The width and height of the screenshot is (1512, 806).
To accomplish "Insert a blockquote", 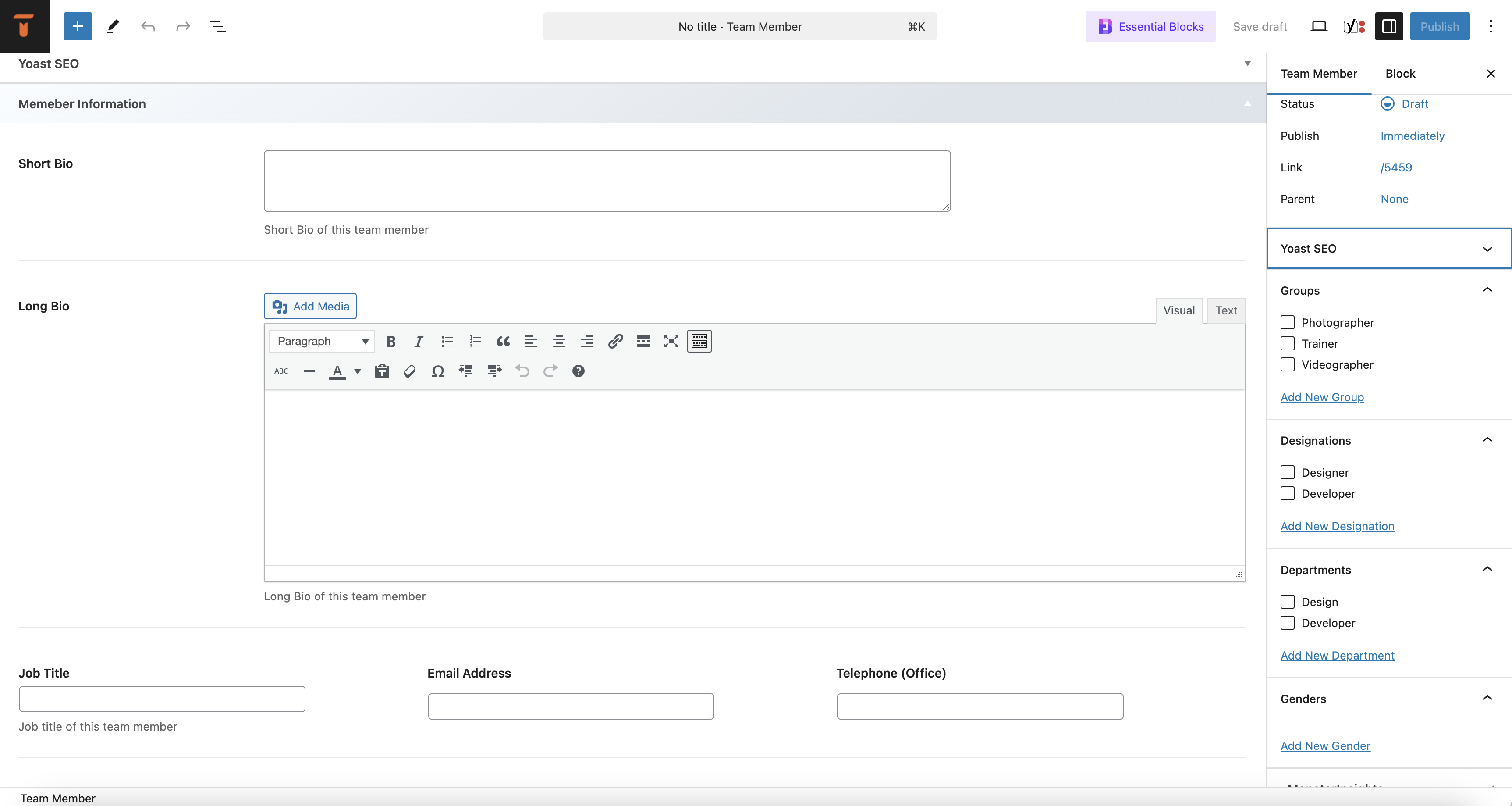I will click(503, 341).
